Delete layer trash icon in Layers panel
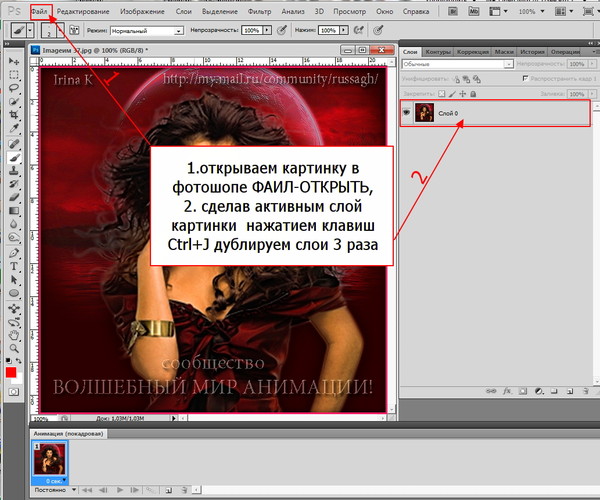This screenshot has height=500, width=600. click(585, 391)
